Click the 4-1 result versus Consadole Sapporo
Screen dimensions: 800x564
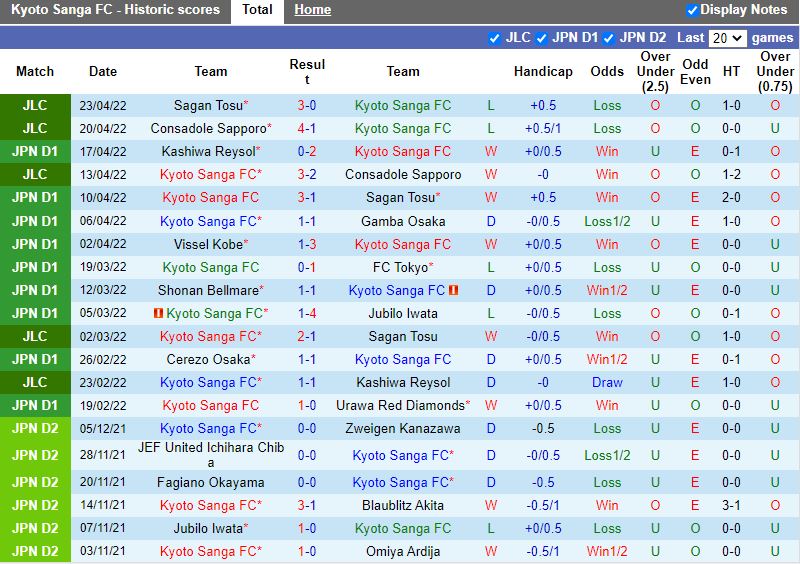[x=307, y=129]
